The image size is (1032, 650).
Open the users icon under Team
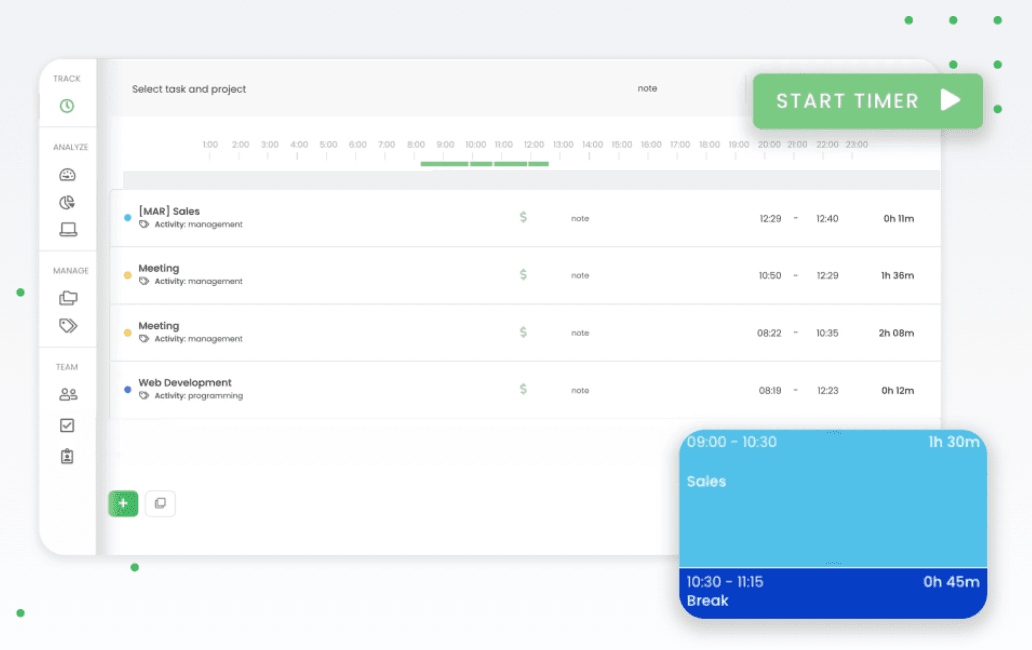point(68,394)
